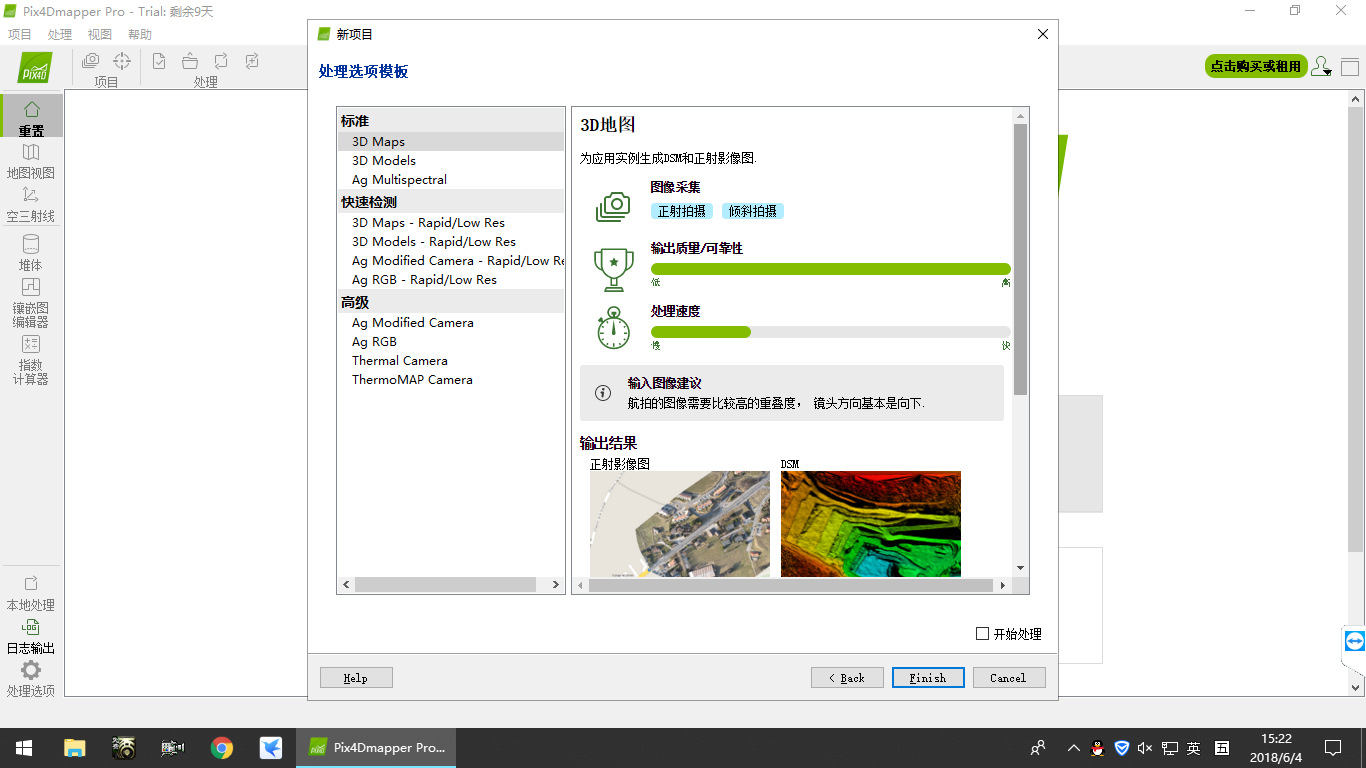
Task: Click the Cancel button
Action: pos(1009,678)
